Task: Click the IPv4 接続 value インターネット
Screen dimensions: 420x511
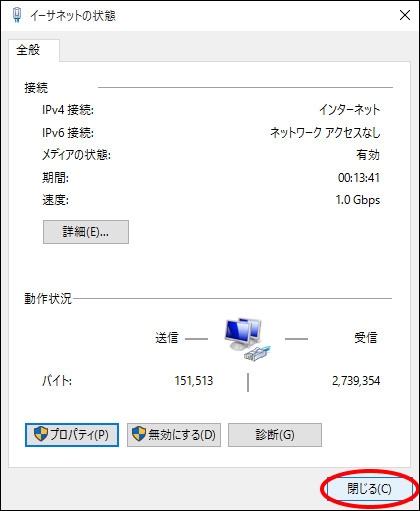Action: tap(350, 109)
